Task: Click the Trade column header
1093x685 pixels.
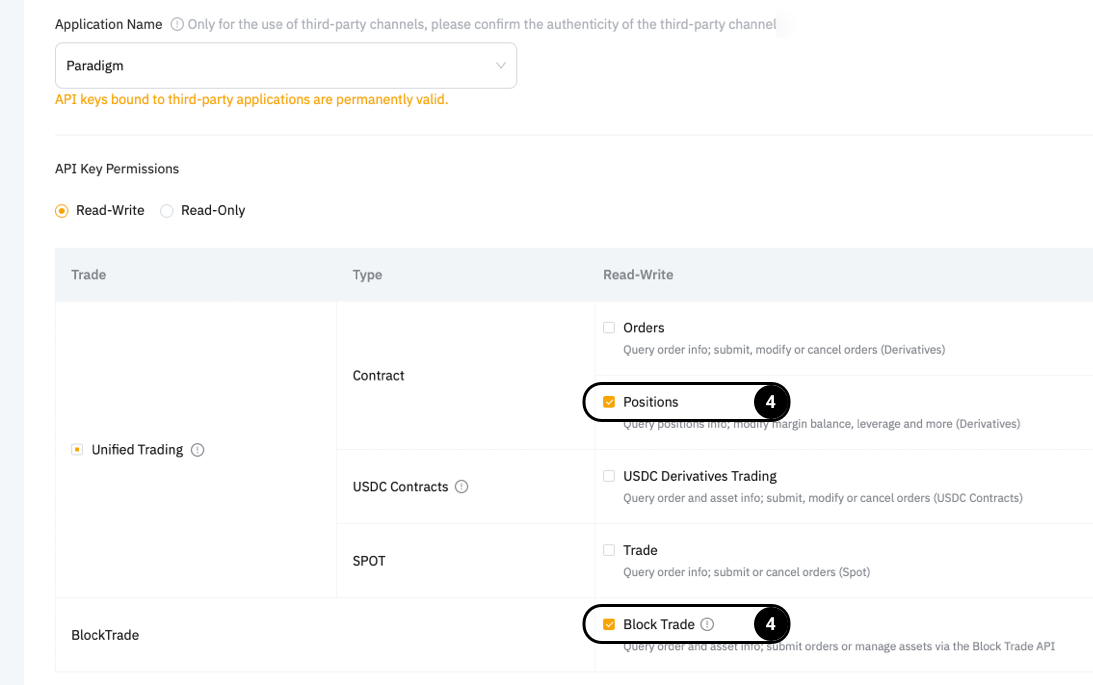Action: pos(89,275)
